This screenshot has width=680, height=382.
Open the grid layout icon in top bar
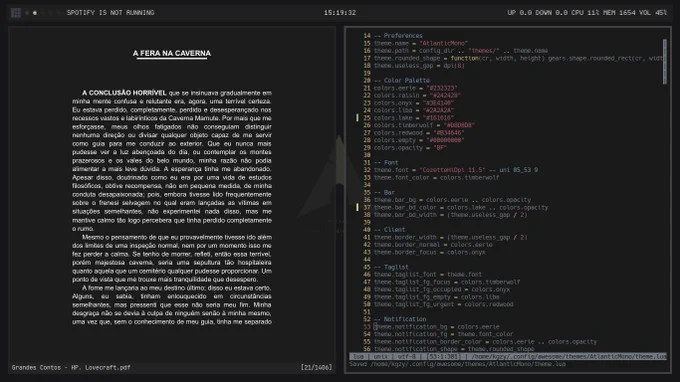click(x=16, y=13)
